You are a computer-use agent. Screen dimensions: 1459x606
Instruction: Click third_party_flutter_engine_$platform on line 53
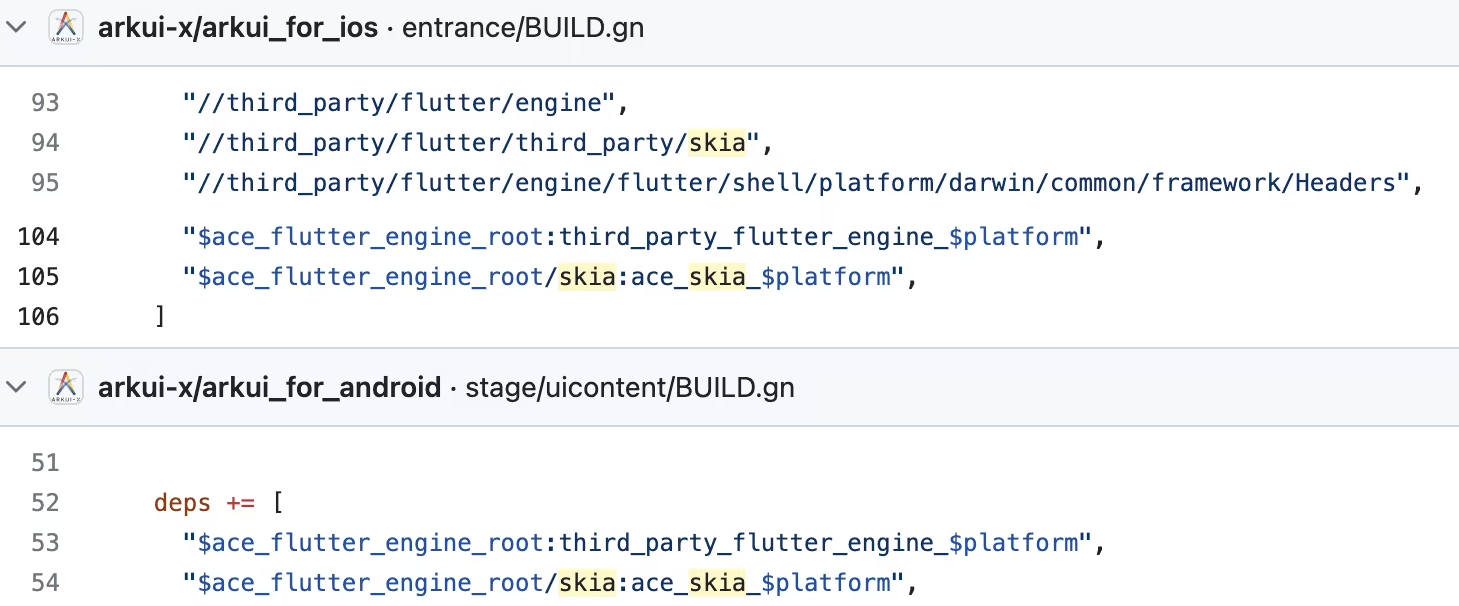click(x=820, y=543)
